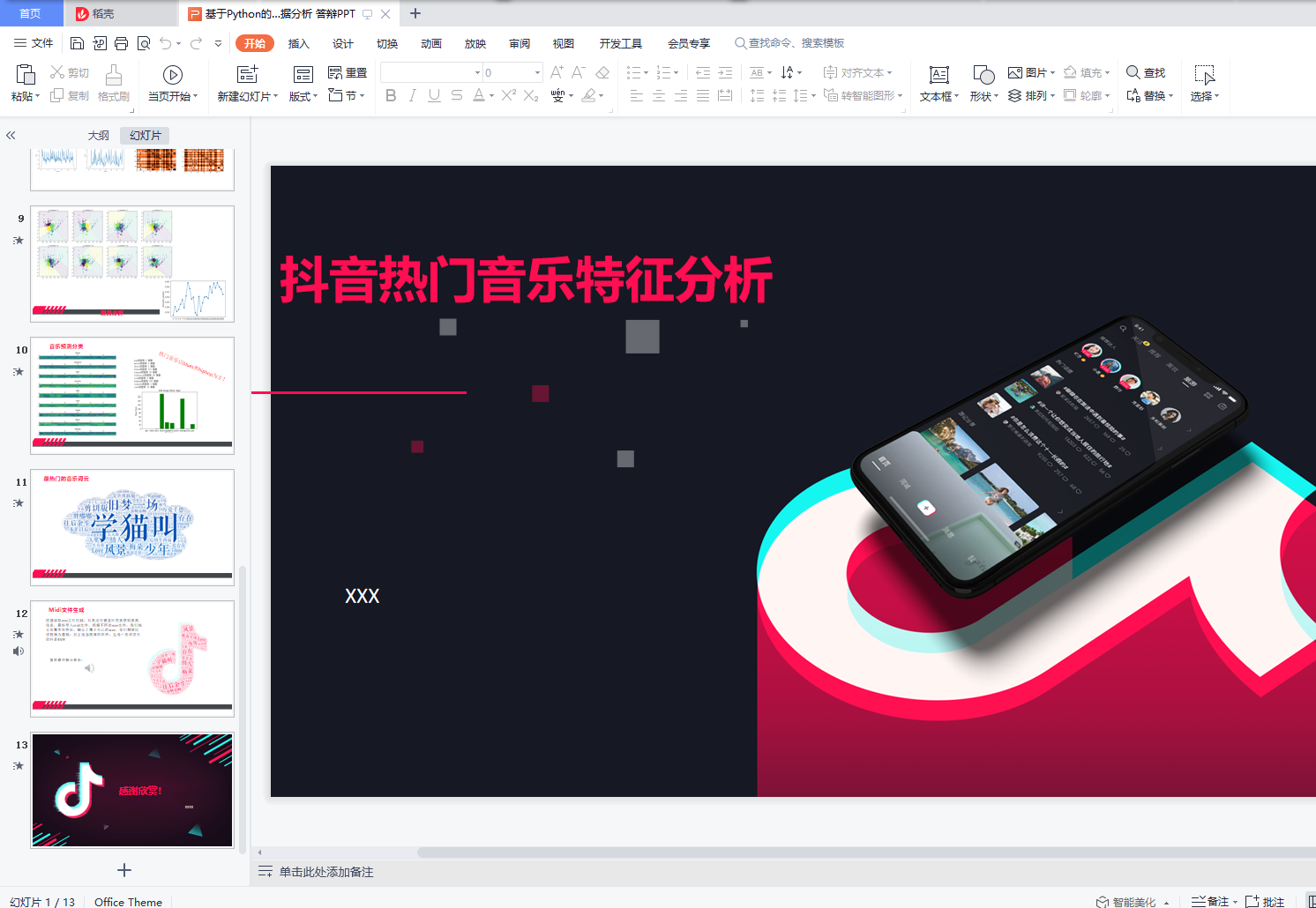Click the Save icon in quick access toolbar

click(x=77, y=43)
